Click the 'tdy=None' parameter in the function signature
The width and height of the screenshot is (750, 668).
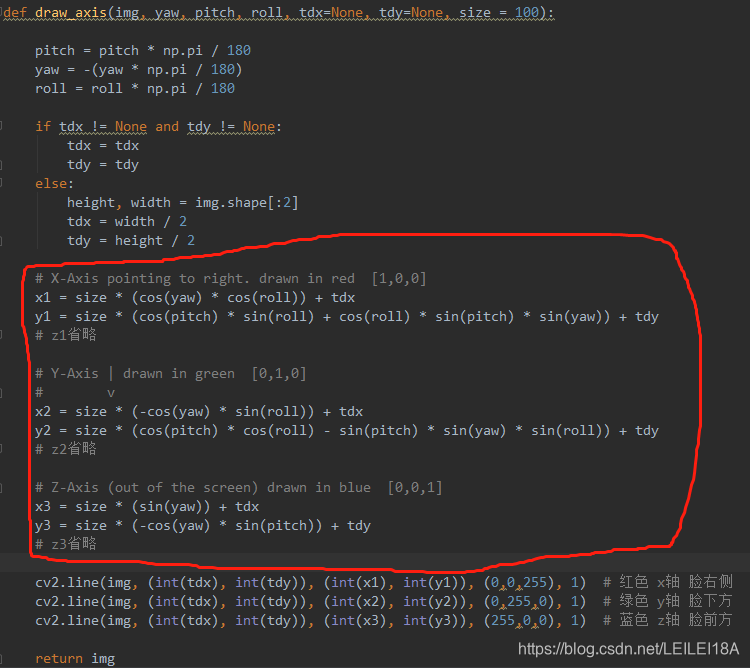pos(411,13)
